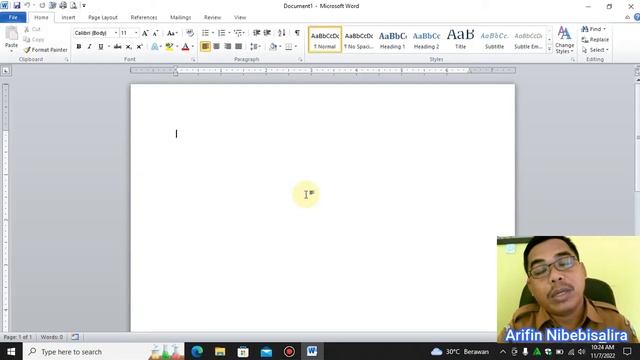The width and height of the screenshot is (640, 360).
Task: Click the Shrink Font icon
Action: tap(156, 33)
